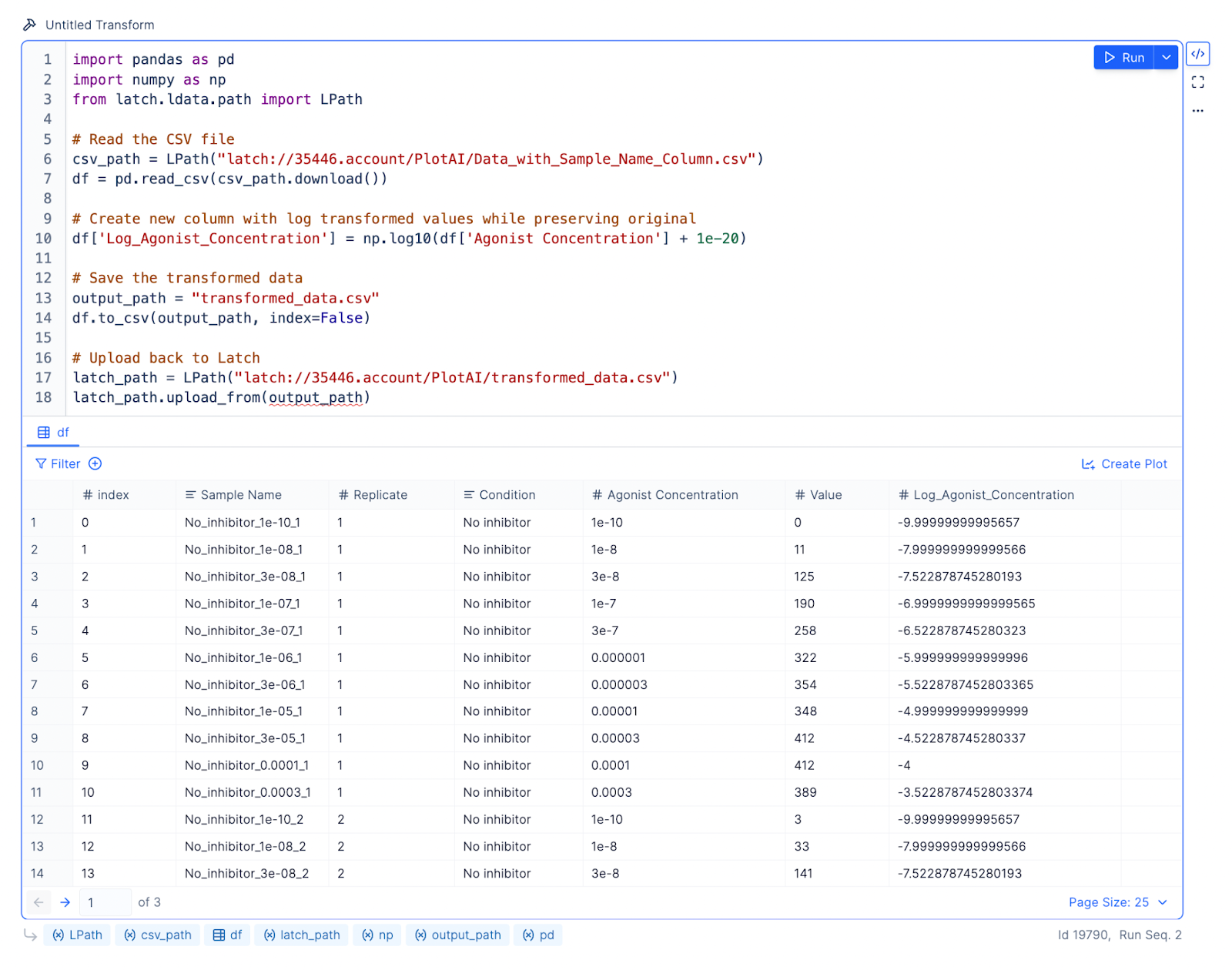Image resolution: width=1232 pixels, height=970 pixels.
Task: Open the Run options dropdown arrow
Action: pos(1167,58)
